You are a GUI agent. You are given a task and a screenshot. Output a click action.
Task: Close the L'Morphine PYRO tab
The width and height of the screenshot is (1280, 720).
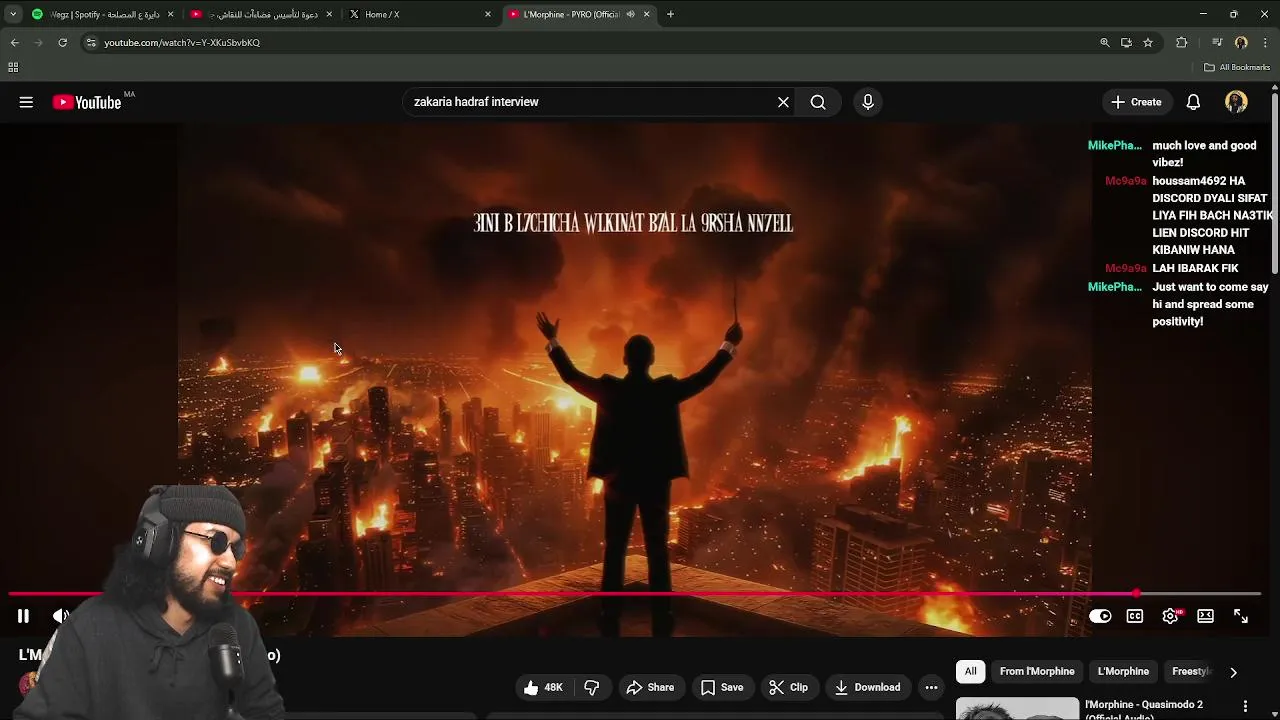coord(646,14)
